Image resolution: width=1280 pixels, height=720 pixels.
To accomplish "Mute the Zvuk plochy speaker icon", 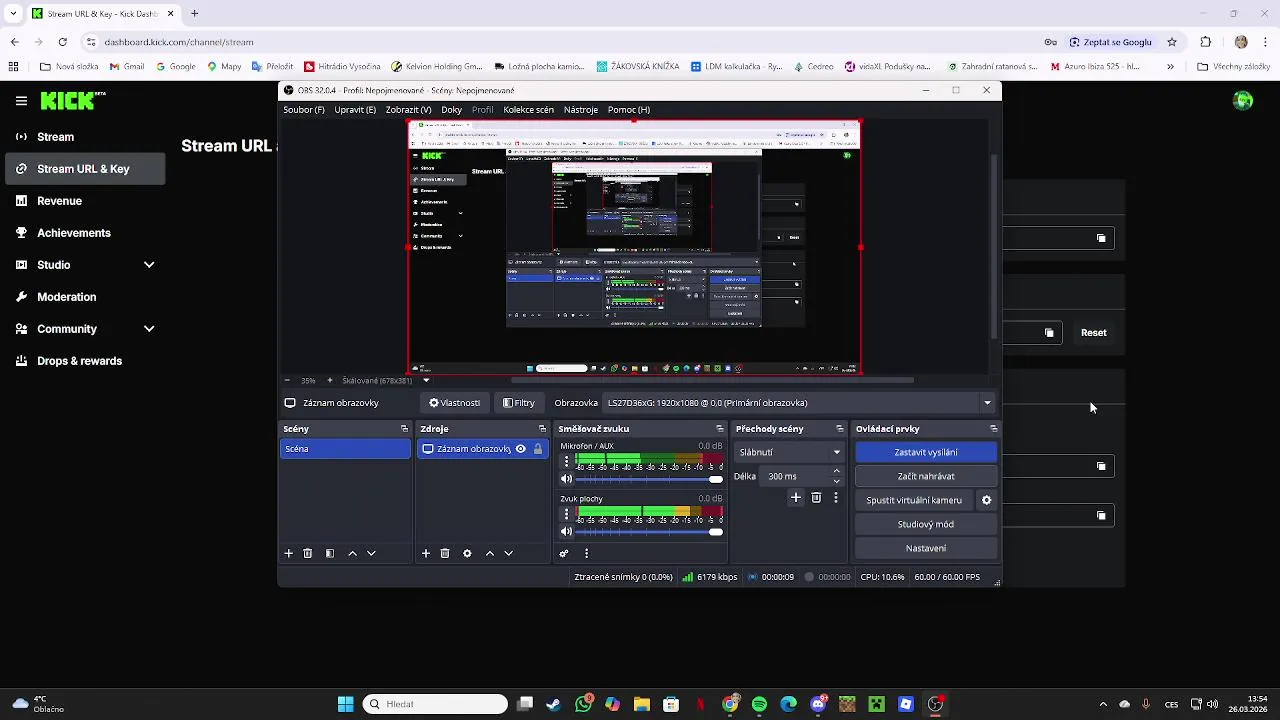I will pos(566,532).
